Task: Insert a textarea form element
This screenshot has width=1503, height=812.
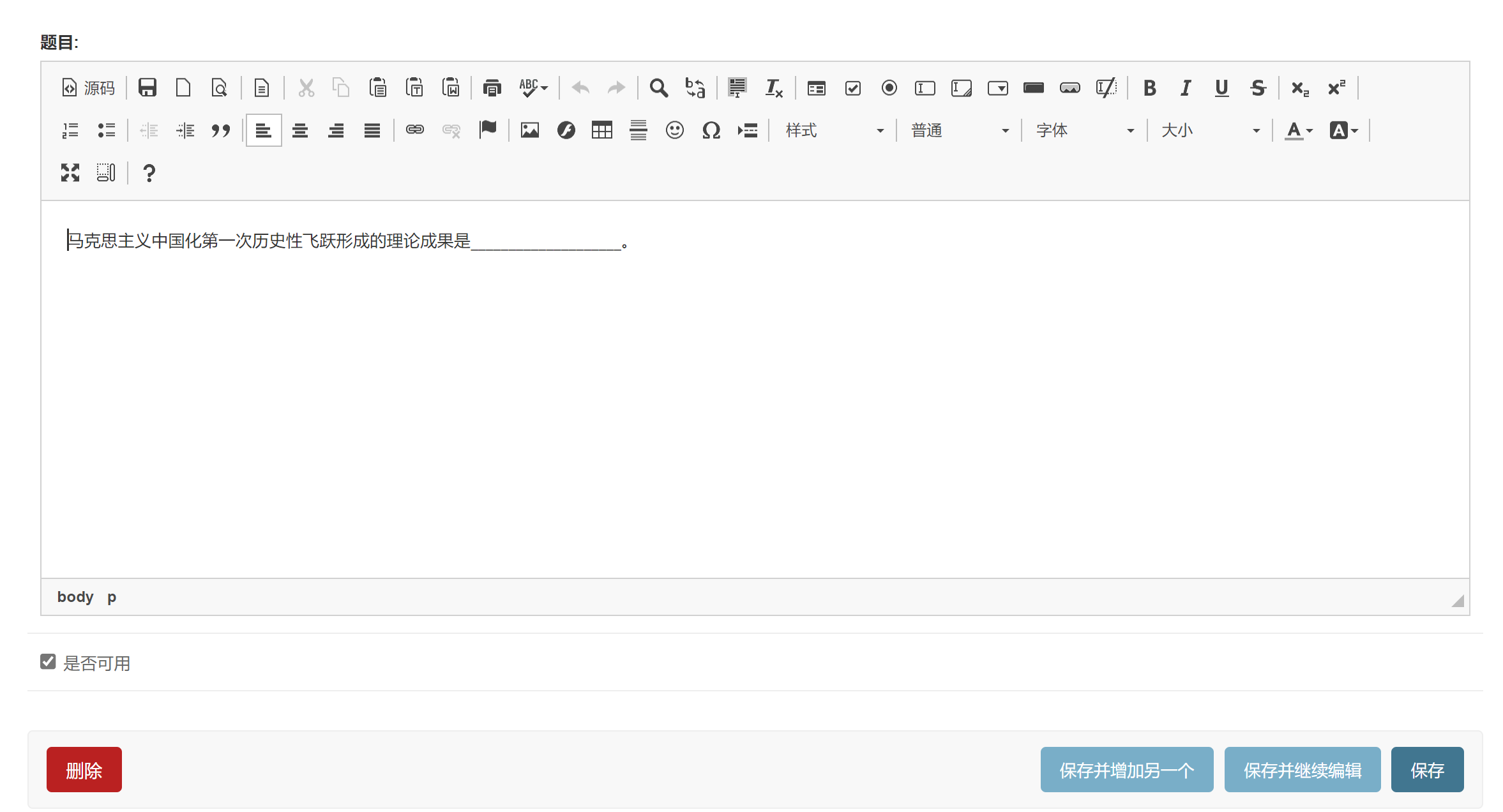Action: tap(961, 87)
